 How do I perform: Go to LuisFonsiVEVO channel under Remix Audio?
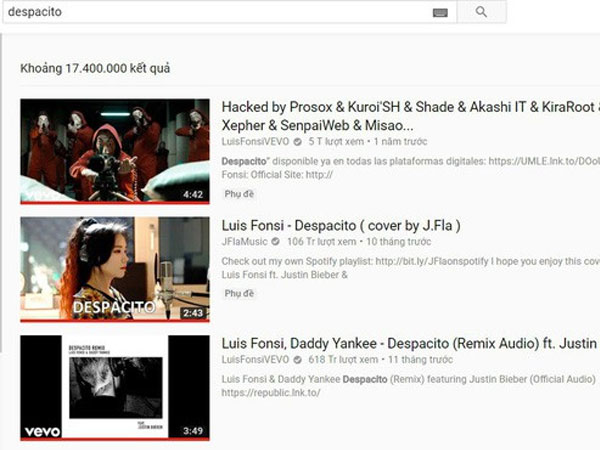pos(255,360)
